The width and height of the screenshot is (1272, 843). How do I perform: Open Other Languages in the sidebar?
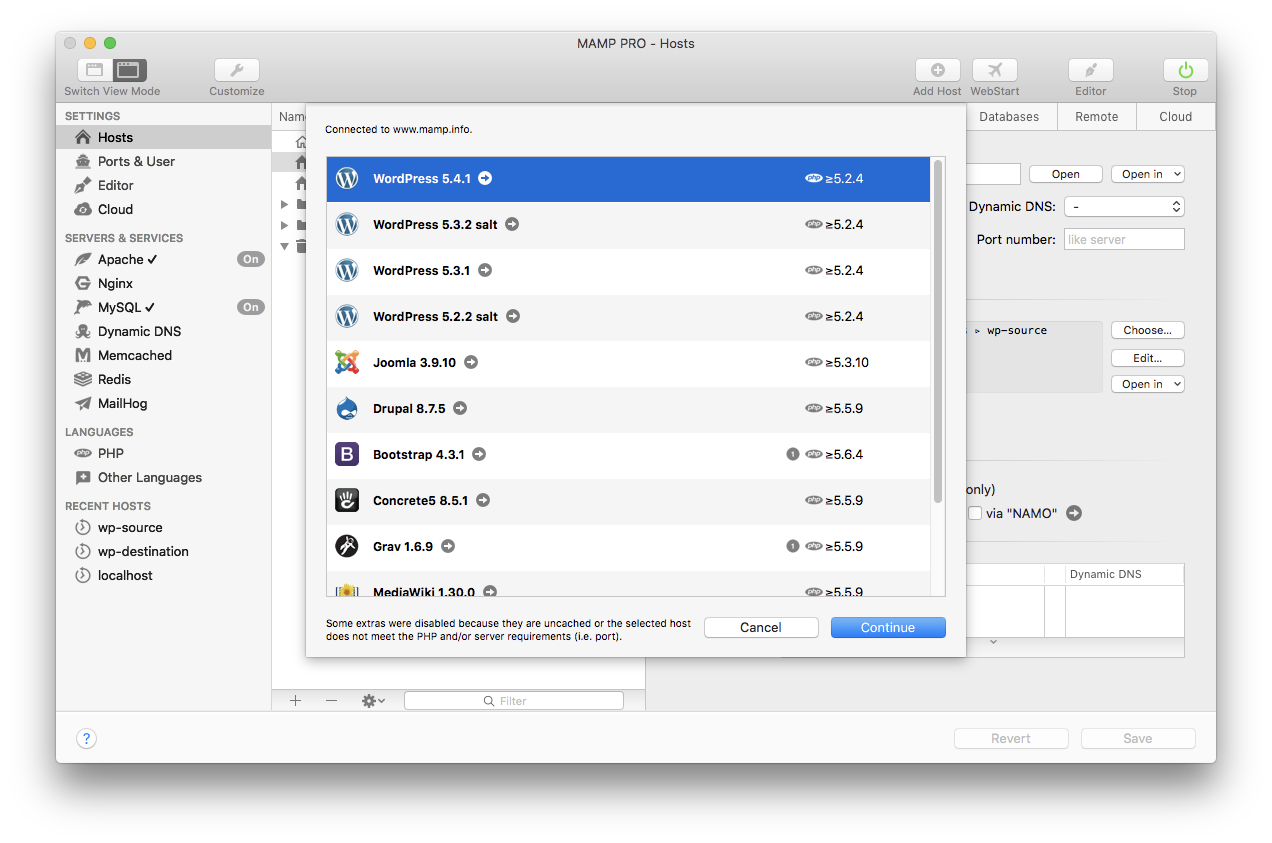click(x=164, y=478)
